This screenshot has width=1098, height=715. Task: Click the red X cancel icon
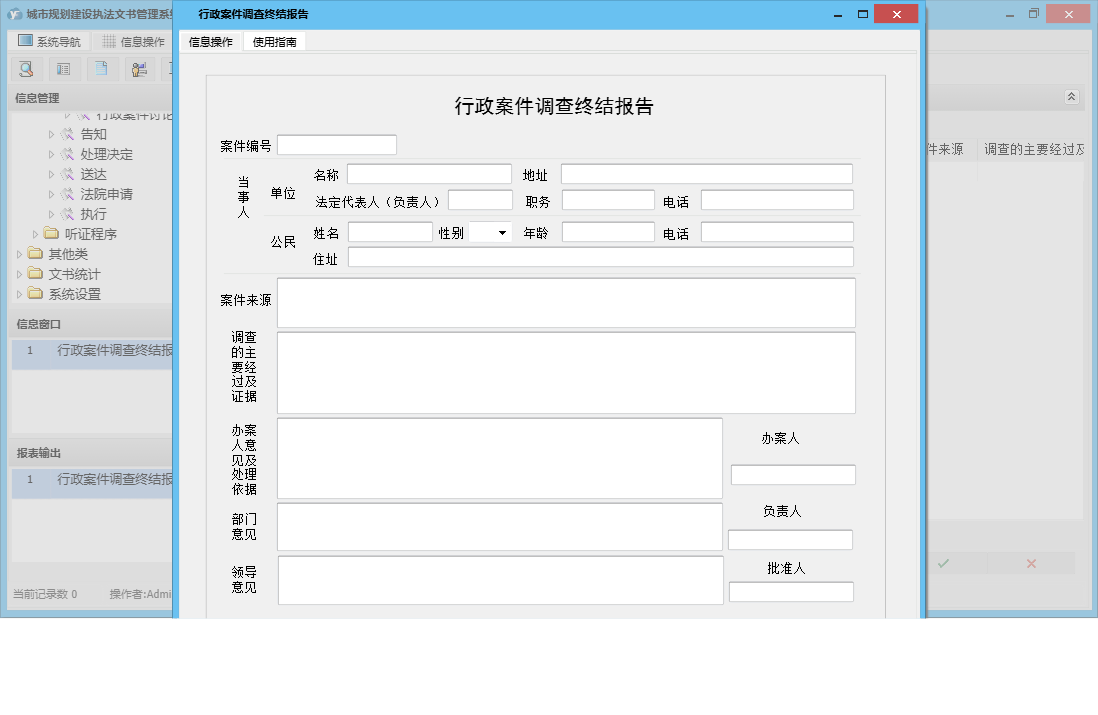[x=1030, y=563]
